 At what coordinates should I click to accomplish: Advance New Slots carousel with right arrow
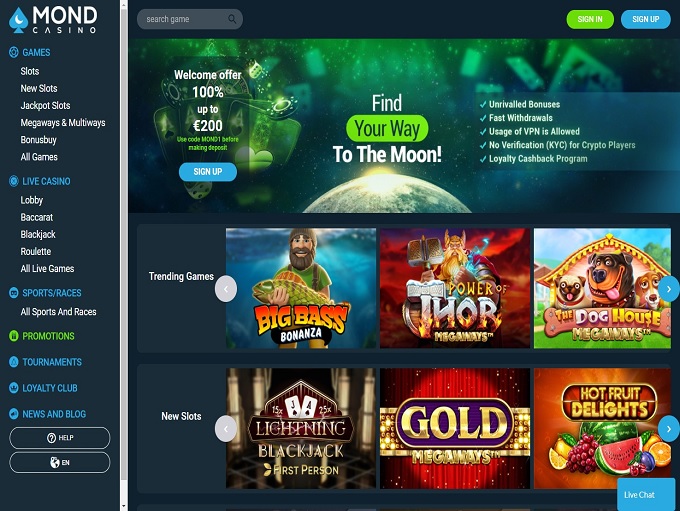click(x=669, y=429)
